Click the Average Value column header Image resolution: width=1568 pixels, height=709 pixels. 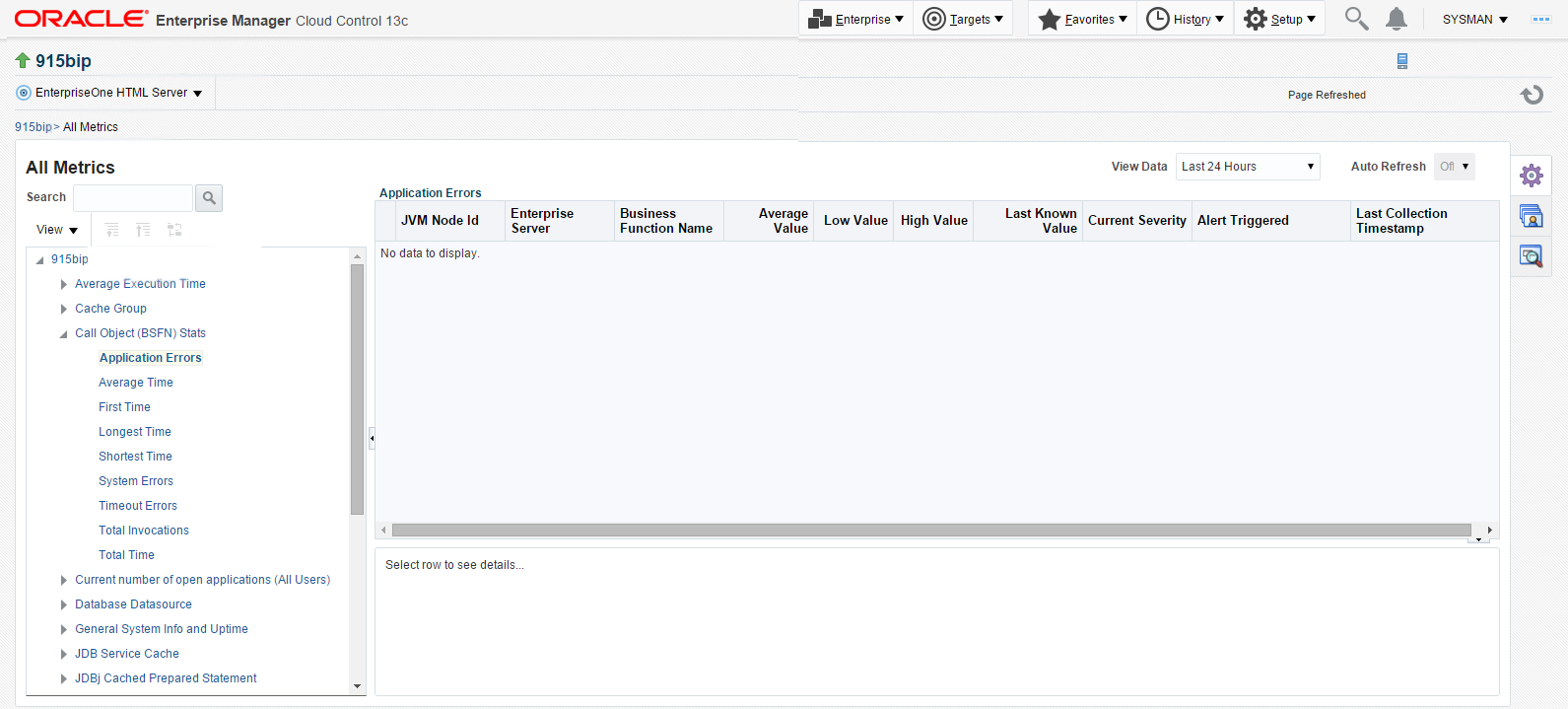[769, 221]
